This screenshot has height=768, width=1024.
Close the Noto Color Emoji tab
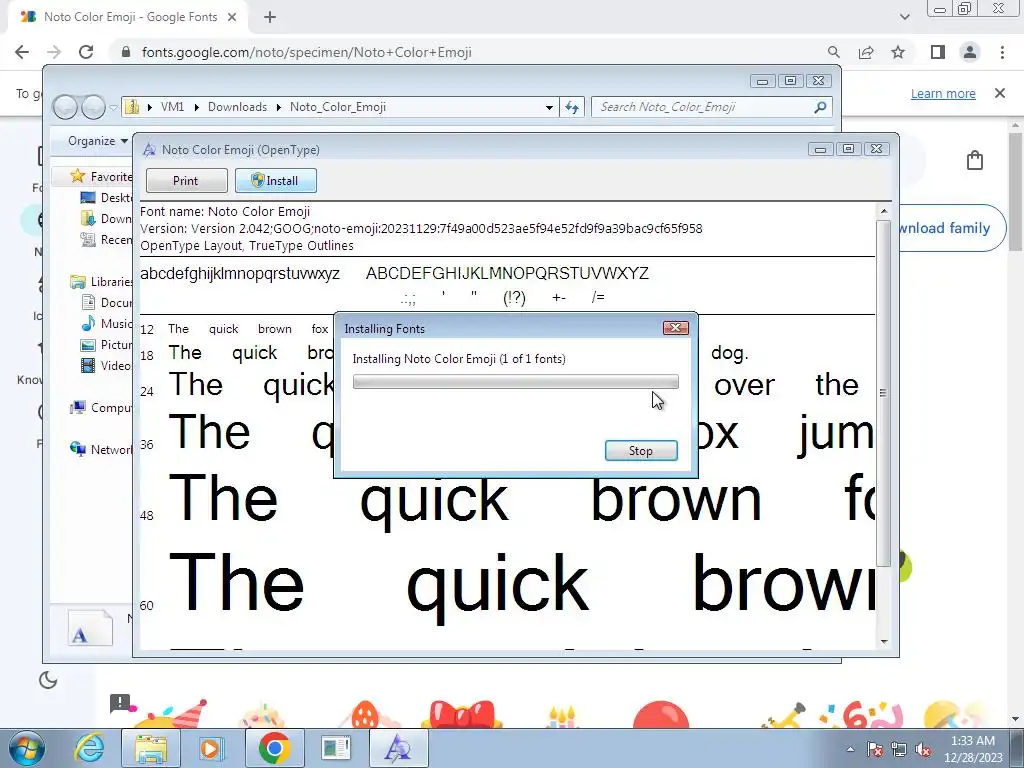(232, 17)
